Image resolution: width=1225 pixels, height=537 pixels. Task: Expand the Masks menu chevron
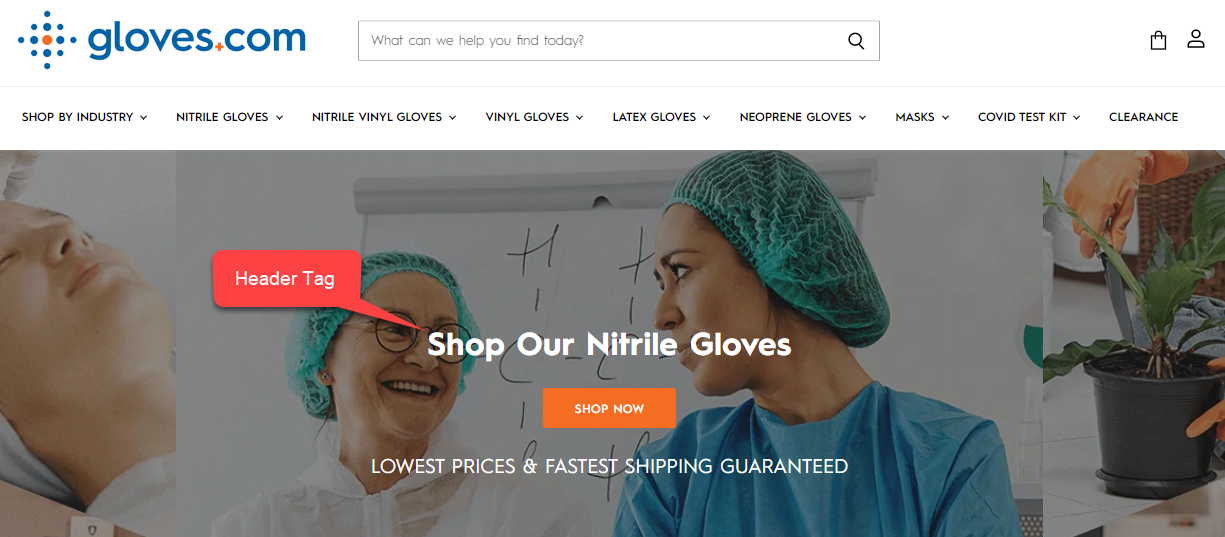[945, 118]
